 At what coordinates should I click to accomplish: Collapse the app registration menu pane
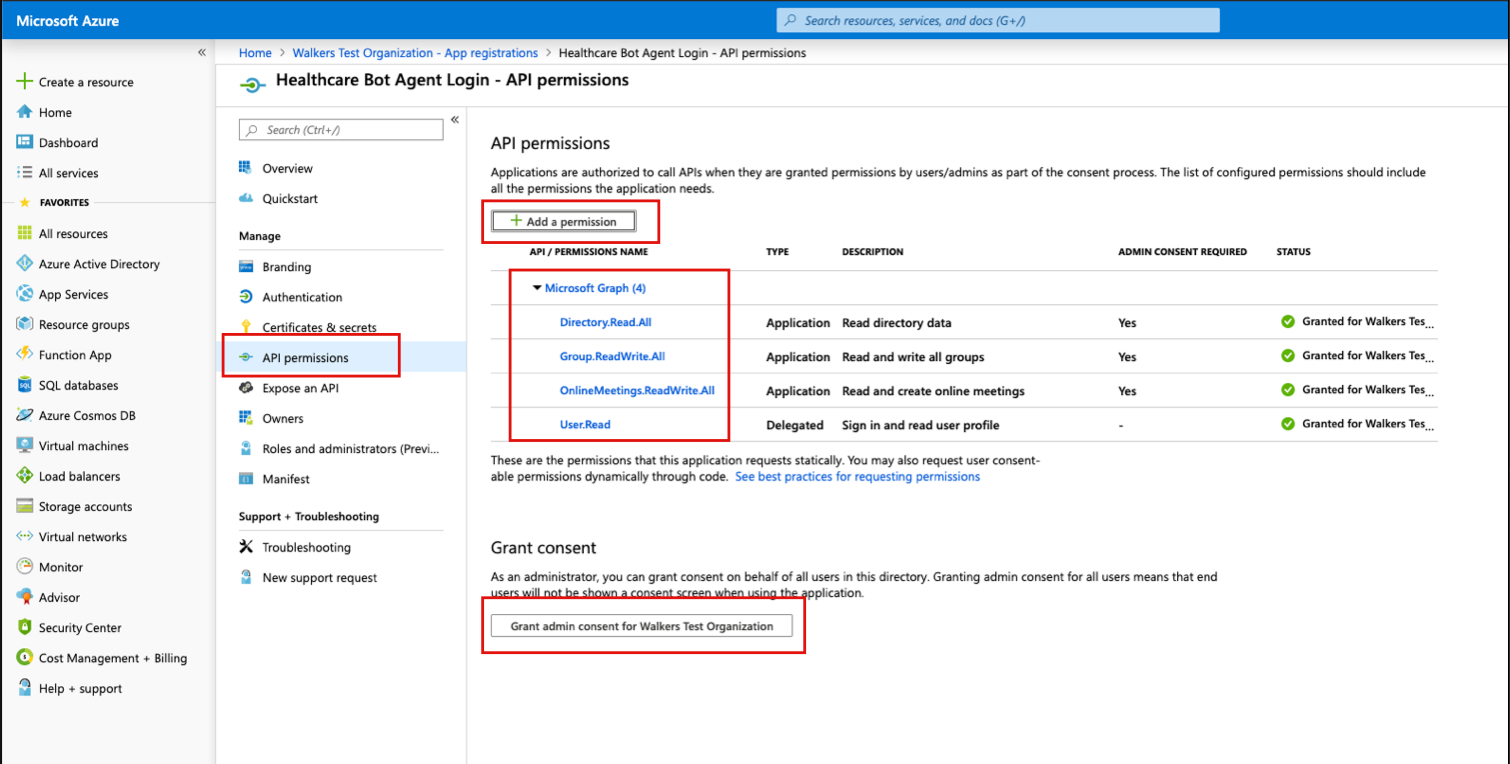pyautogui.click(x=455, y=118)
